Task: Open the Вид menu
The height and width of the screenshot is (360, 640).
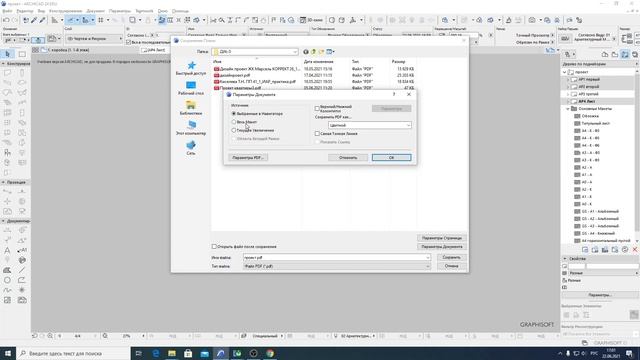Action: pos(42,11)
